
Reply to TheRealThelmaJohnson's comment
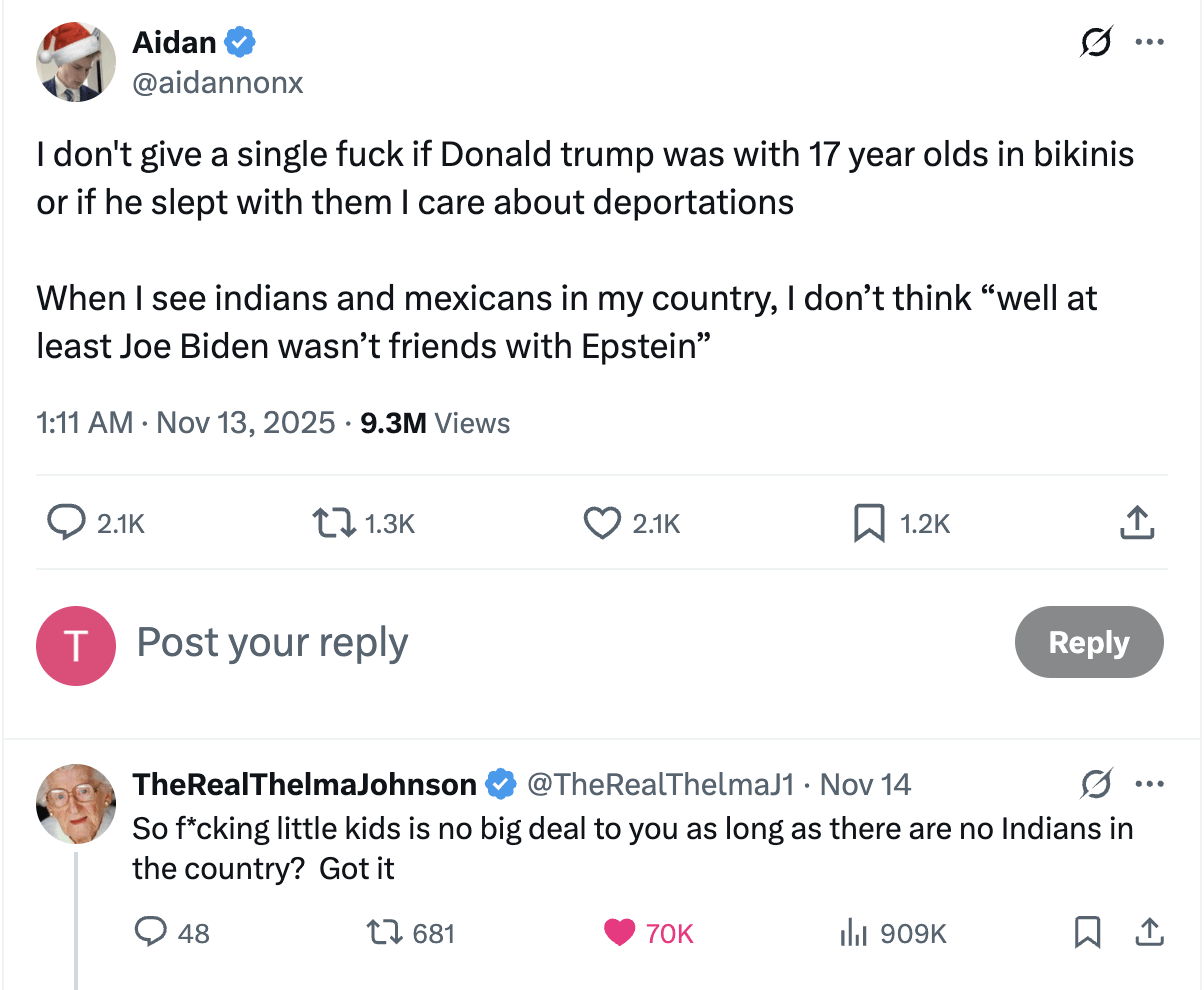[x=150, y=933]
